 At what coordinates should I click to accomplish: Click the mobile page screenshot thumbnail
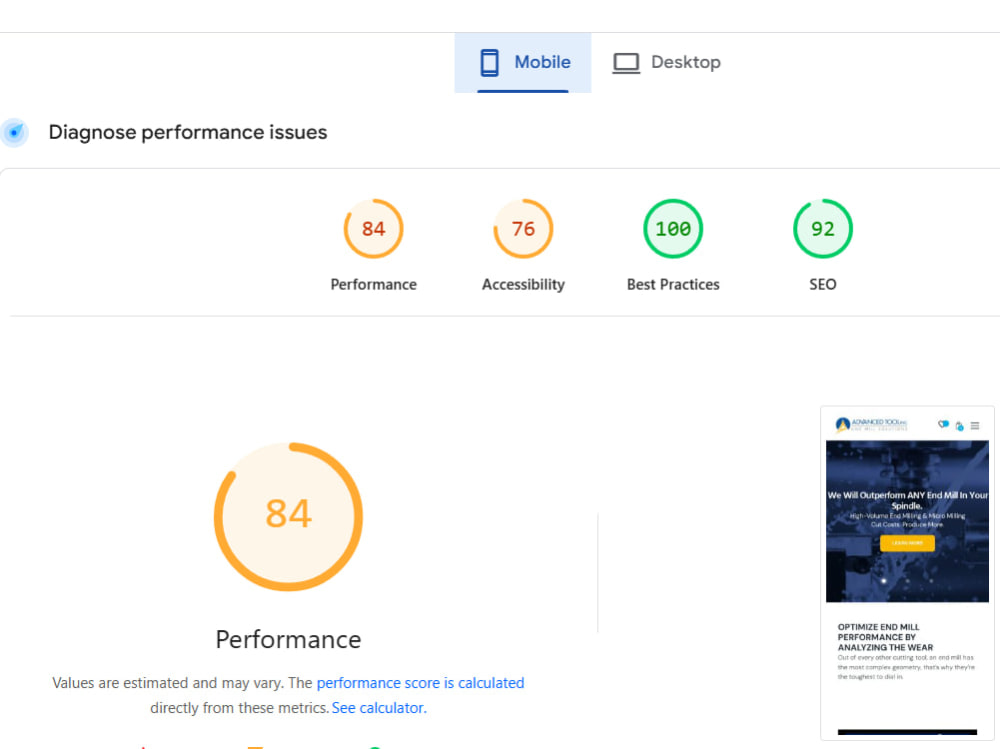[908, 572]
